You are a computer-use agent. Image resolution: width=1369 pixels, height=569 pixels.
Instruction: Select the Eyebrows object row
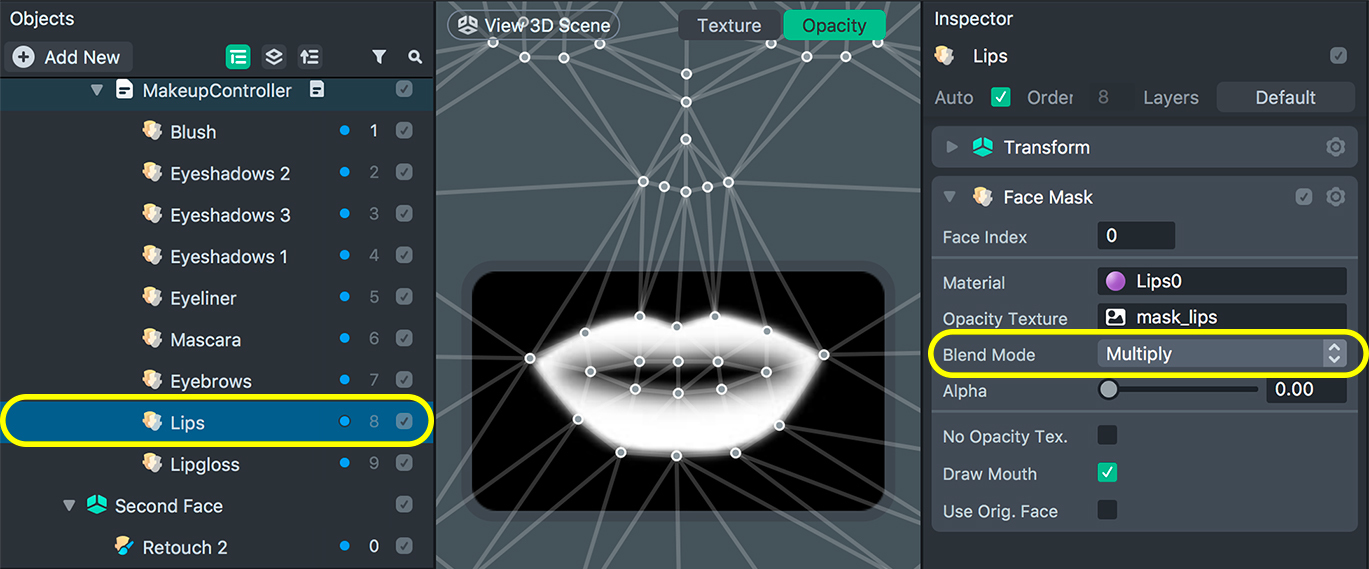click(217, 381)
